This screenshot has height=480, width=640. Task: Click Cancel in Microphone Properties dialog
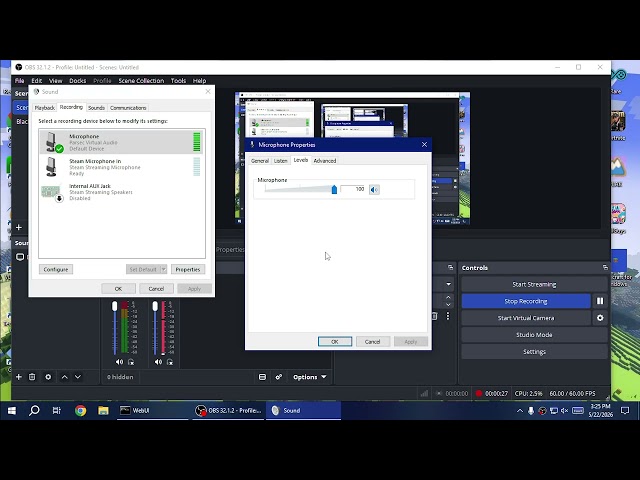click(373, 342)
